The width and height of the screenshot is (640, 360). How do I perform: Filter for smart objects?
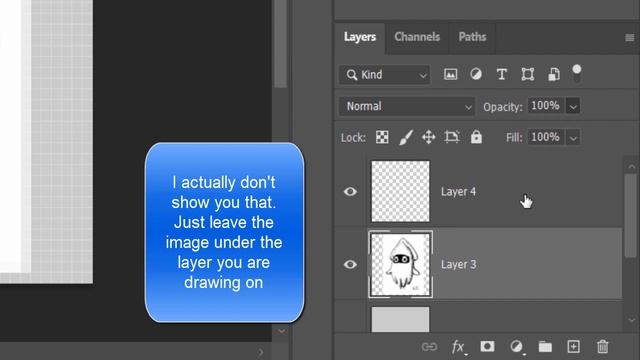pos(553,74)
